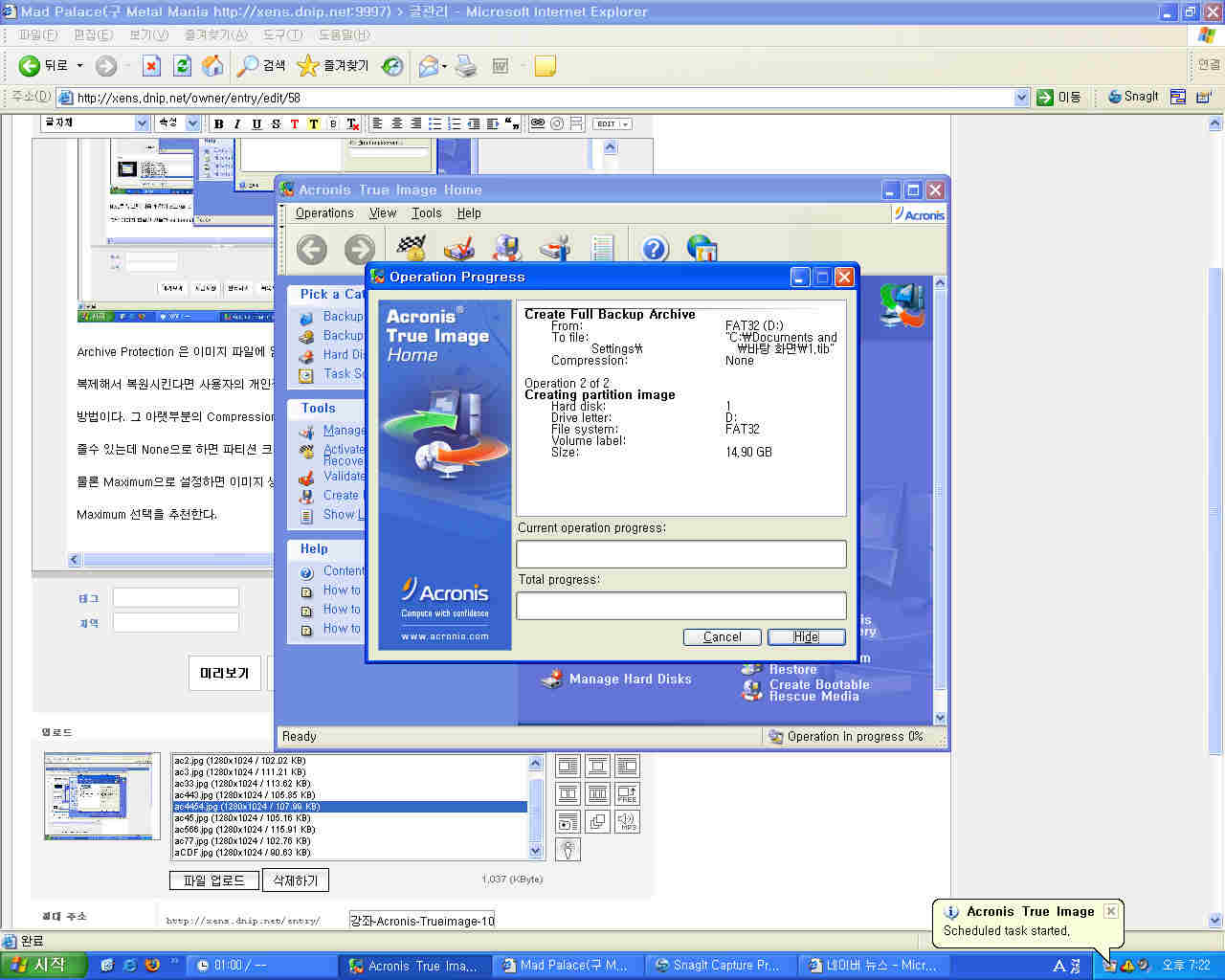Click the permalink field 강좌-Acronis-Trueimage-10
This screenshot has height=980, width=1225.
[x=422, y=921]
